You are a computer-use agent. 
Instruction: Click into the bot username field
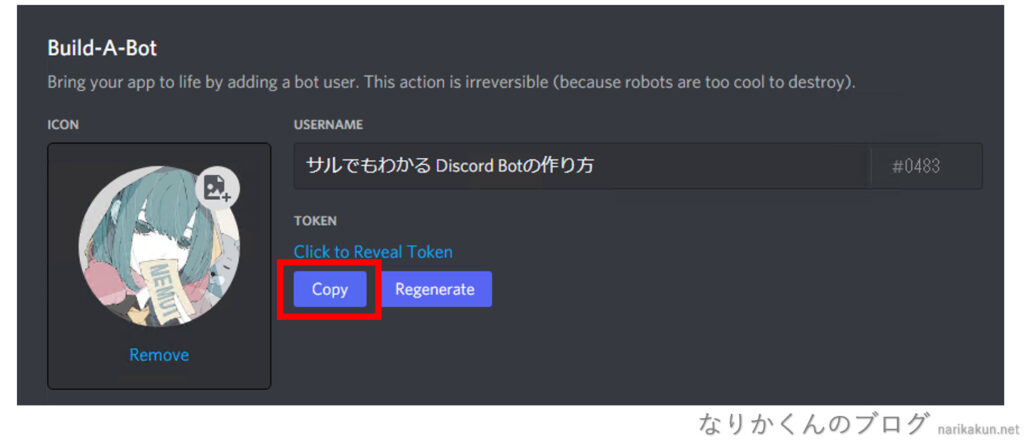(582, 166)
